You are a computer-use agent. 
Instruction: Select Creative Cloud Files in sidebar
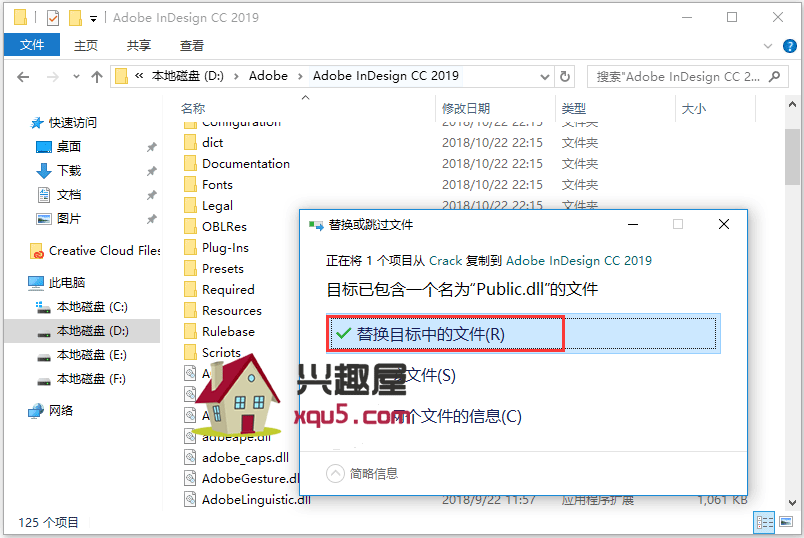[95, 251]
